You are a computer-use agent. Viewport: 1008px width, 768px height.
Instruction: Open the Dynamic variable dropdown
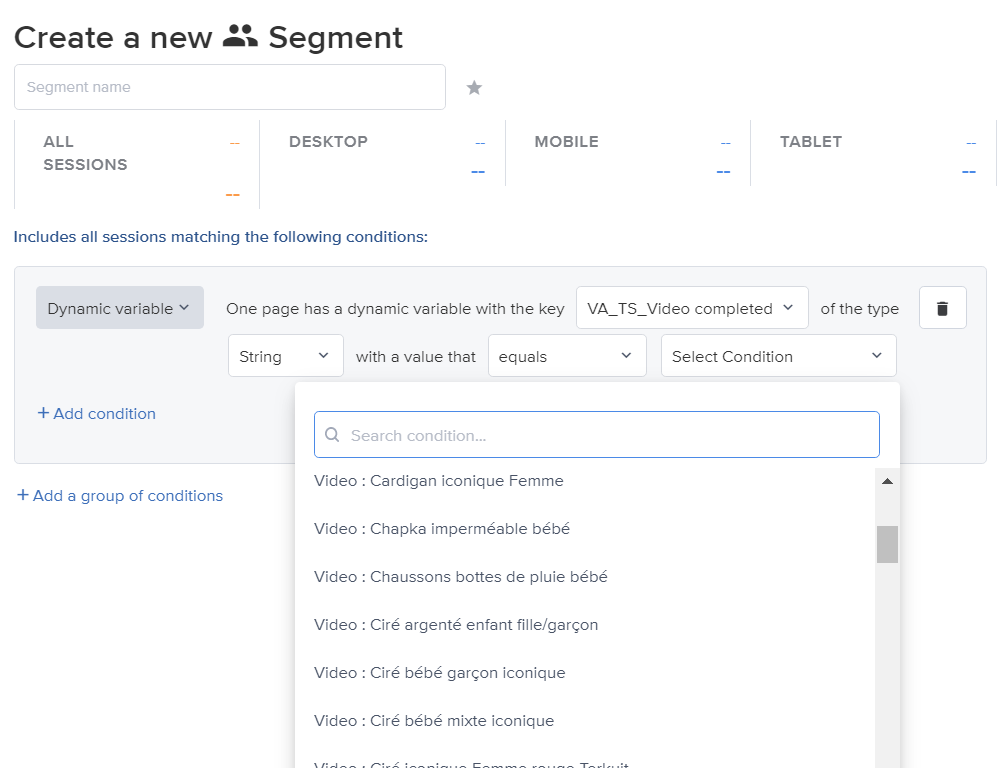point(119,307)
